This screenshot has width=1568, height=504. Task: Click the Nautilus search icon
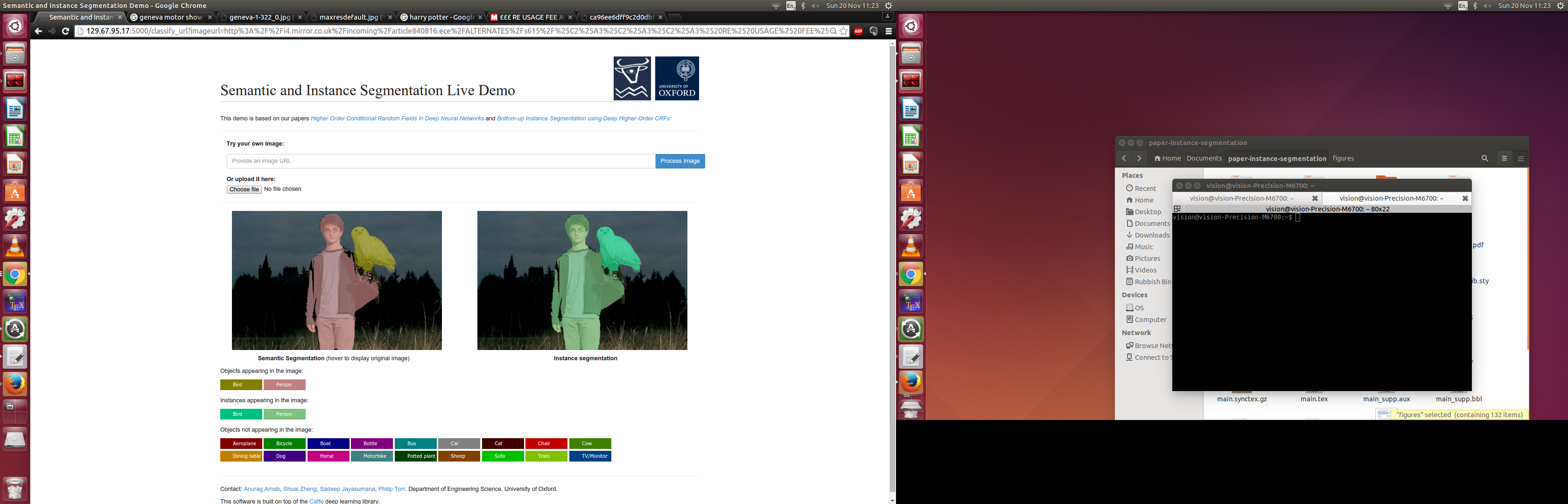pos(1484,158)
